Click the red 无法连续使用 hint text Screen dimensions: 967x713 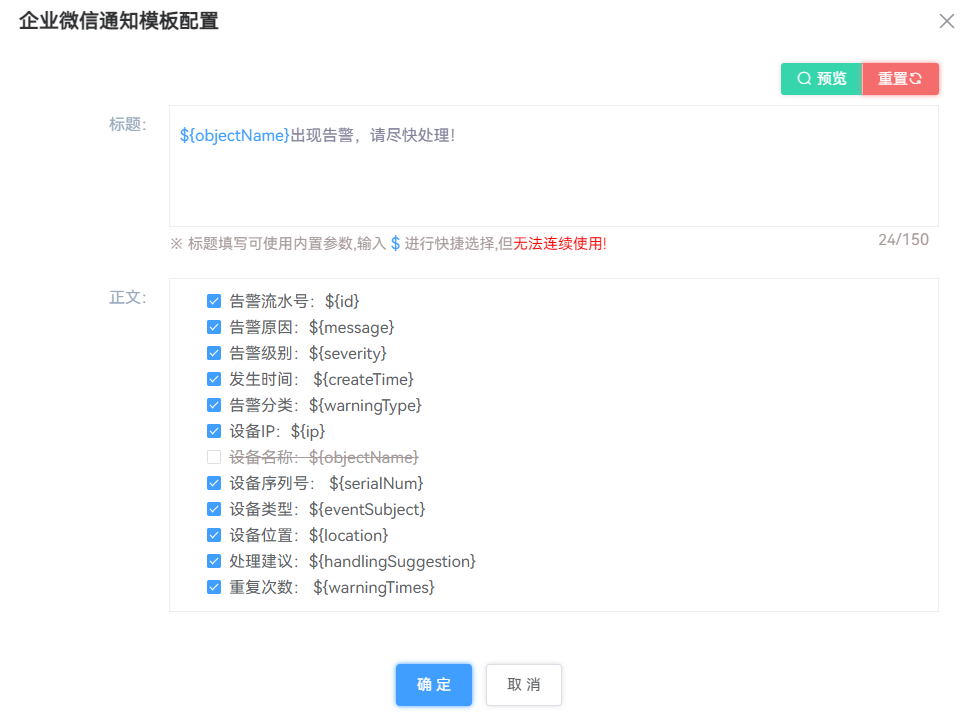pyautogui.click(x=558, y=244)
